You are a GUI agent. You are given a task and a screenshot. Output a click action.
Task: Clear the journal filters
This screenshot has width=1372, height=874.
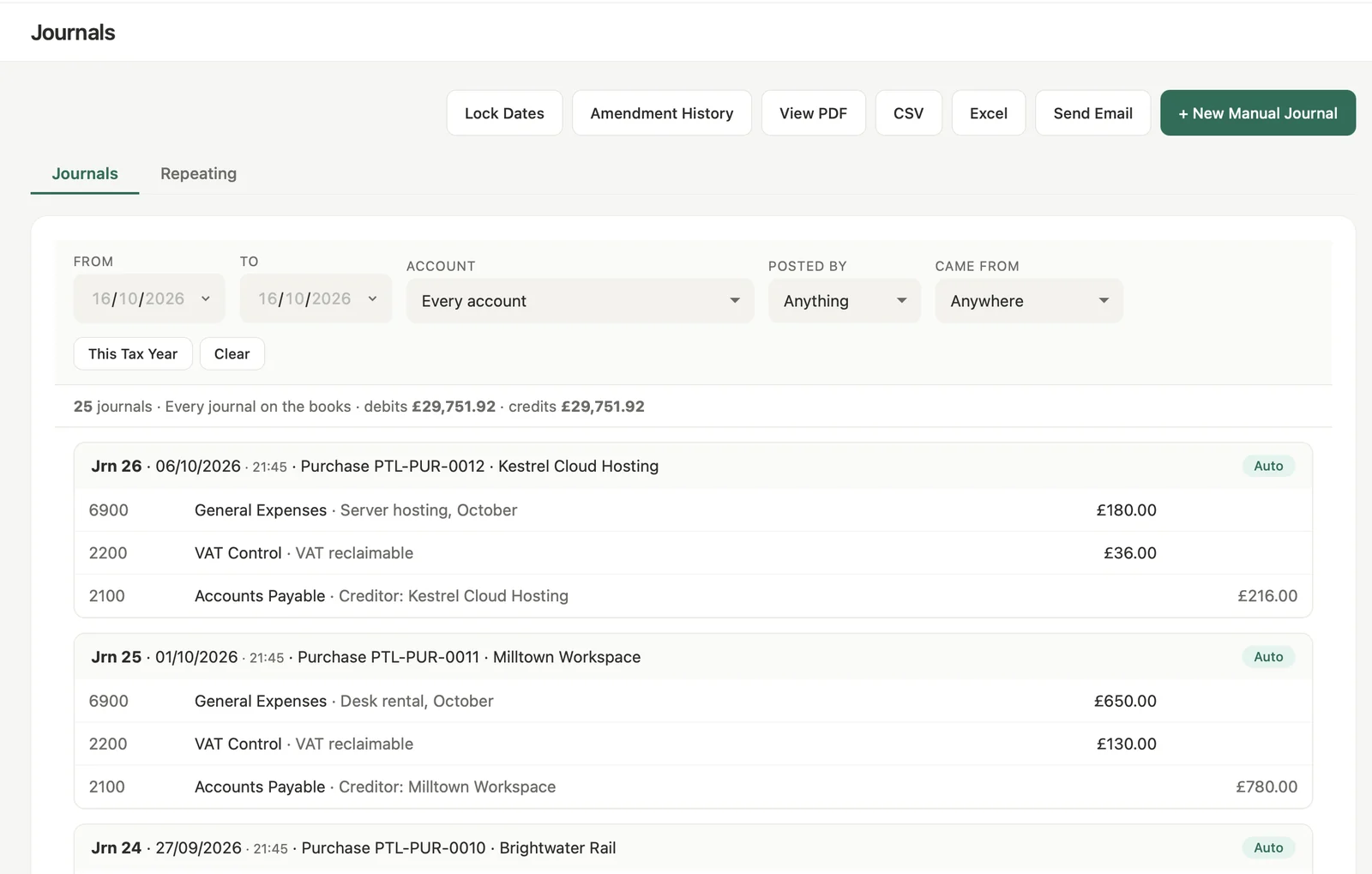click(232, 353)
